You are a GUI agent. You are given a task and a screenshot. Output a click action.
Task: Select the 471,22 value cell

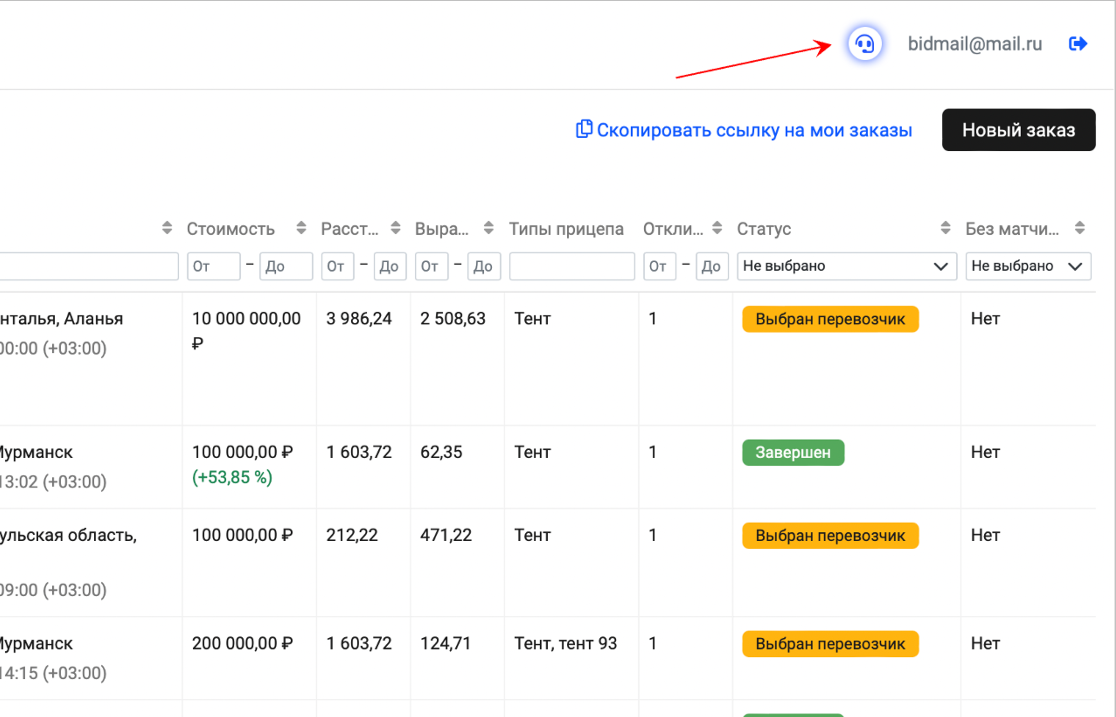pyautogui.click(x=446, y=535)
